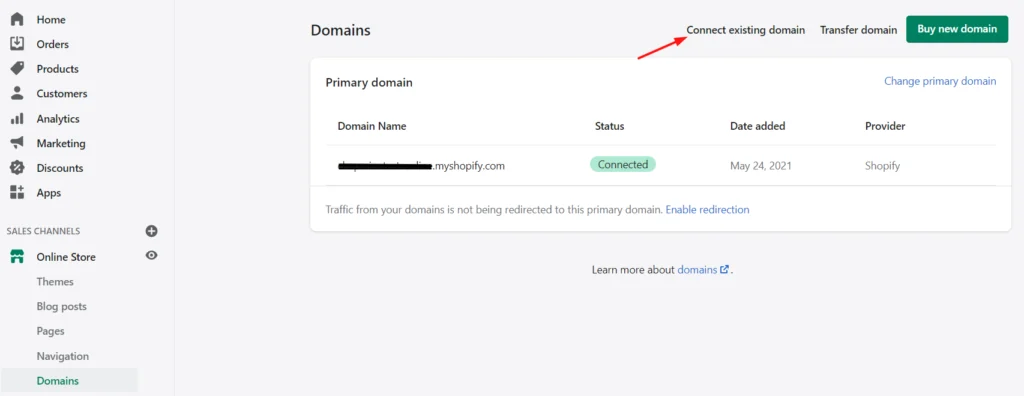Click the Buy new domain button

pos(957,29)
